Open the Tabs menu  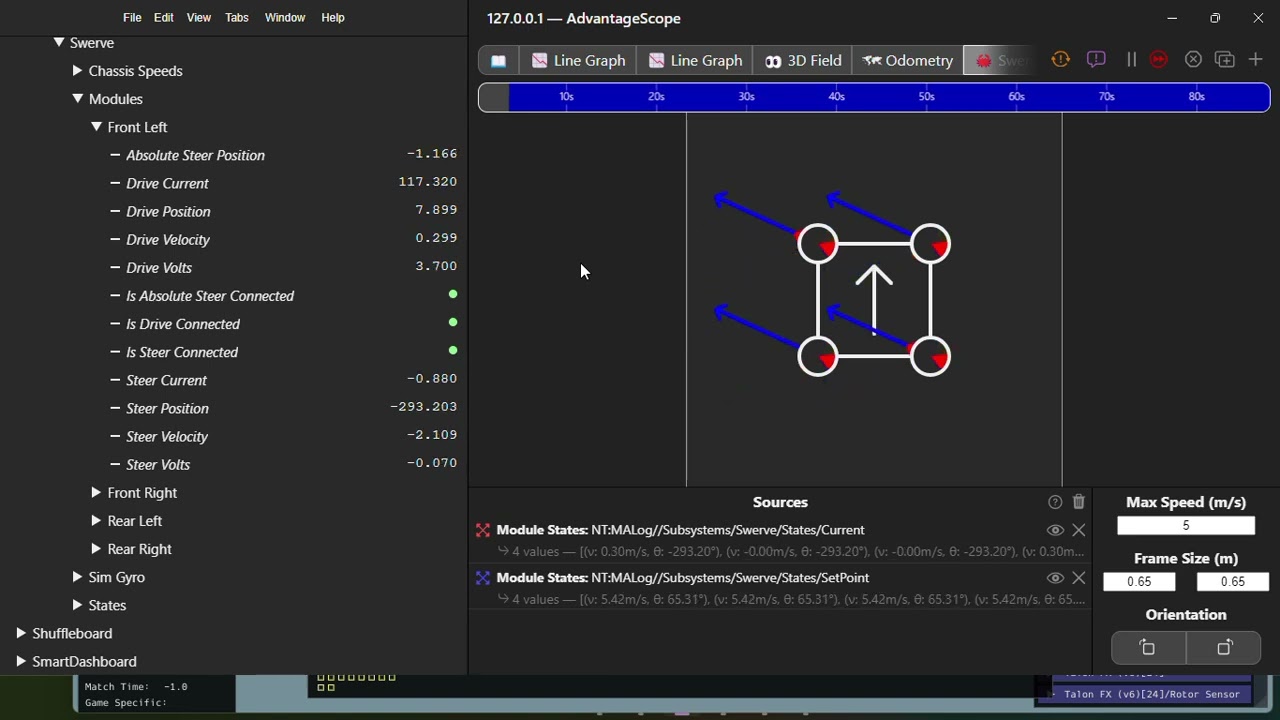point(237,18)
